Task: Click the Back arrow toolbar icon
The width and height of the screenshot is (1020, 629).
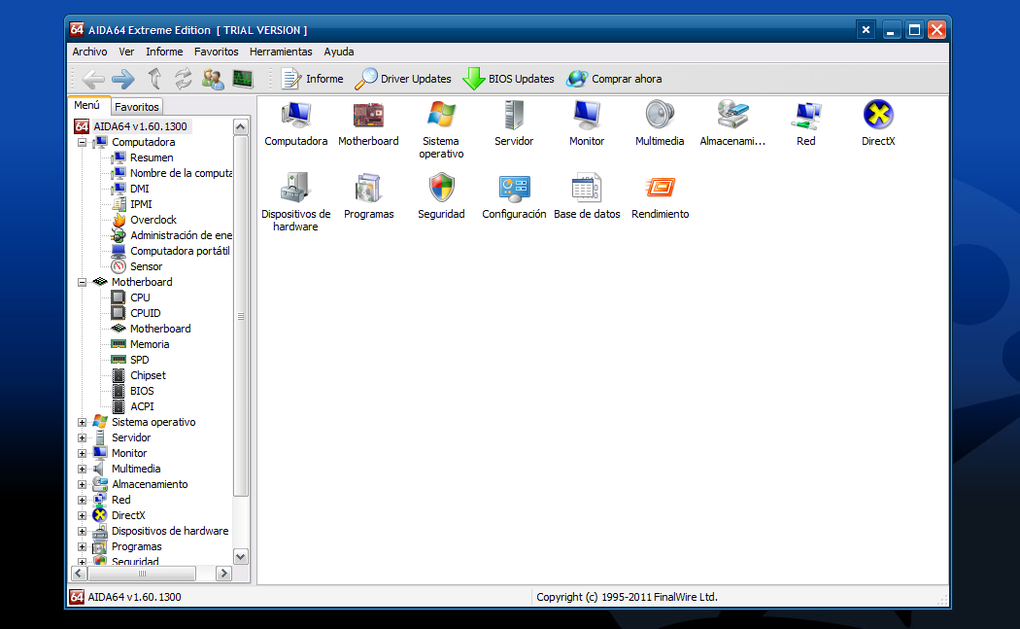Action: coord(93,79)
